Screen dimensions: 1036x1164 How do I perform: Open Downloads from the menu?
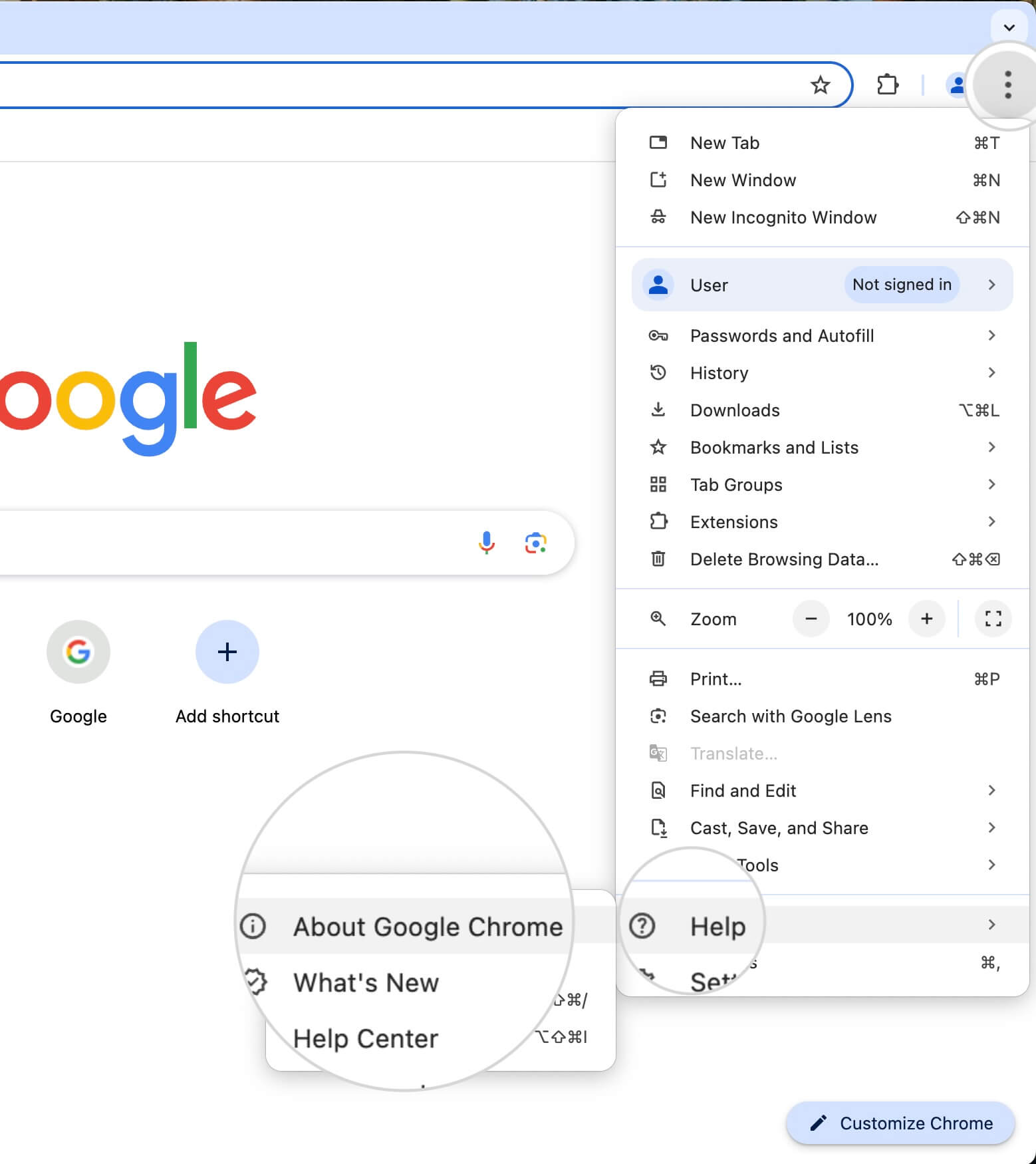point(823,410)
